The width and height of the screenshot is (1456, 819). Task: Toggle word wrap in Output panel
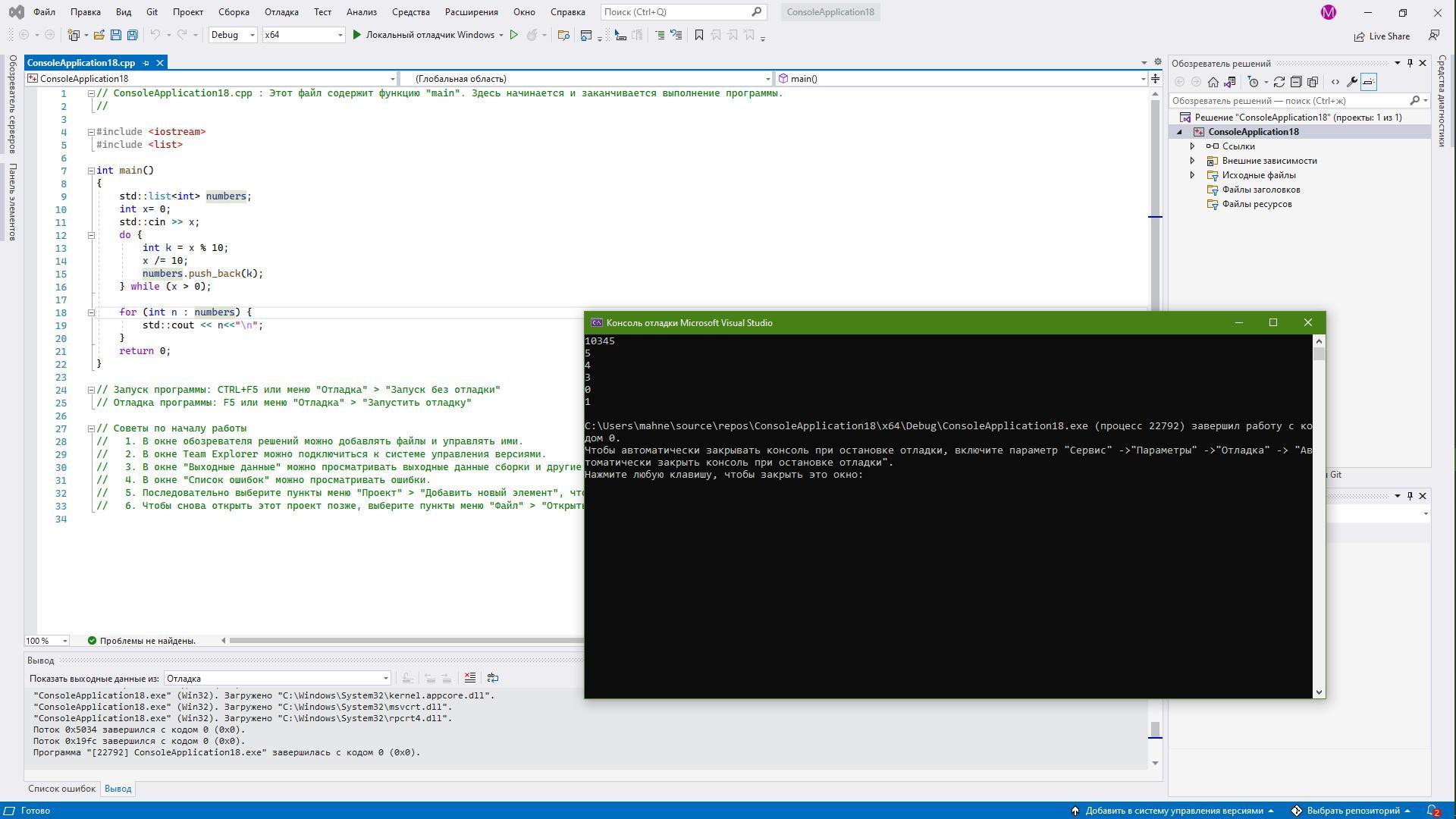click(x=492, y=678)
